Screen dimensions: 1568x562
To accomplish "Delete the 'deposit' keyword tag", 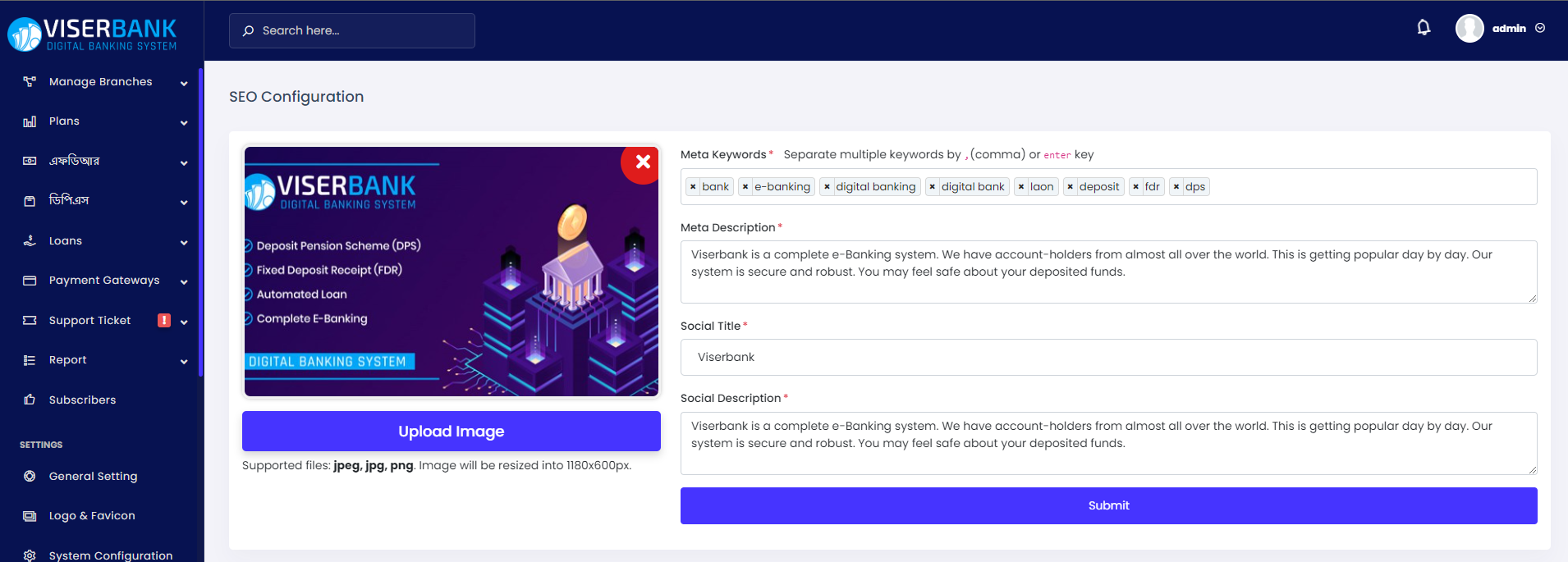I will point(1071,187).
